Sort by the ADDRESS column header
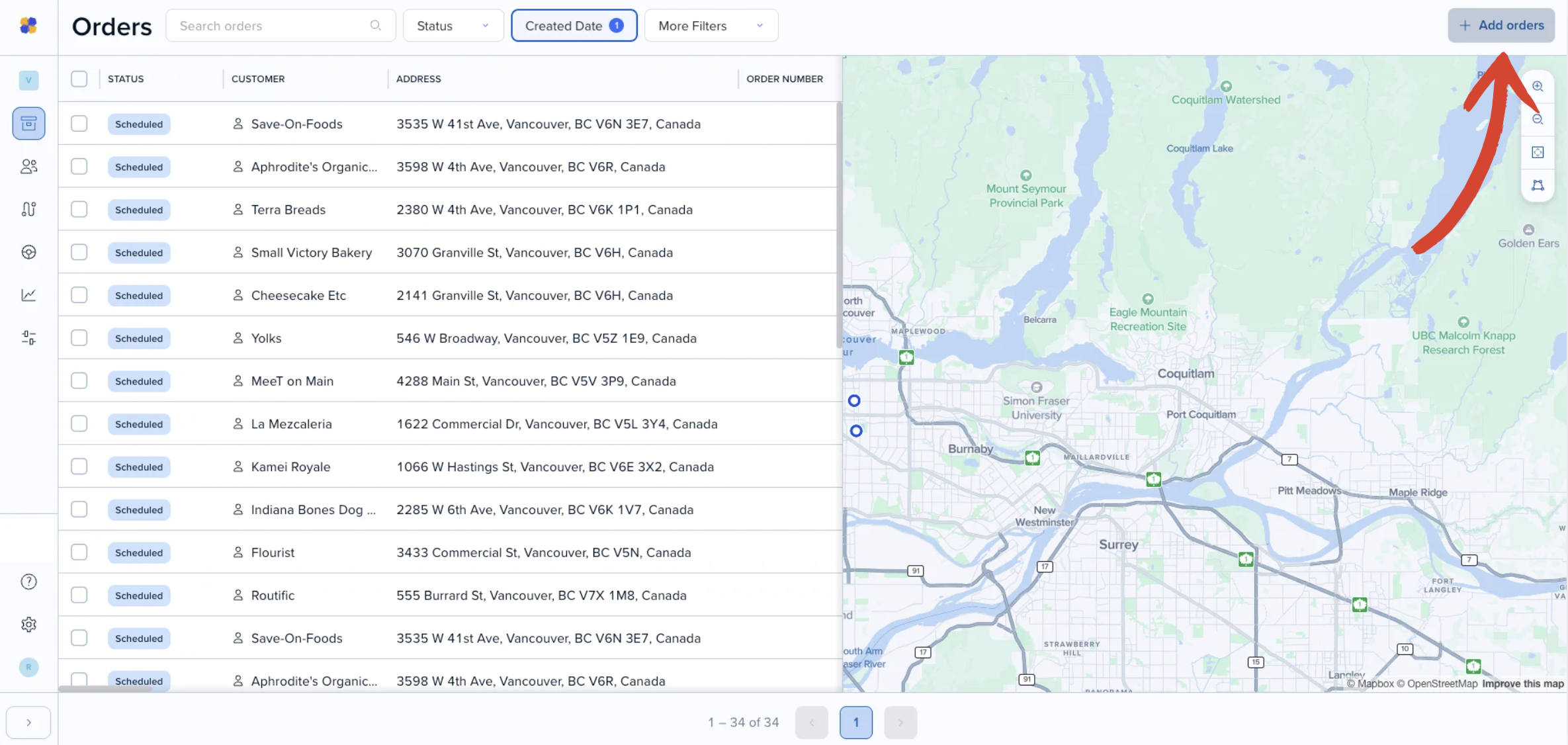The width and height of the screenshot is (1568, 745). click(419, 79)
